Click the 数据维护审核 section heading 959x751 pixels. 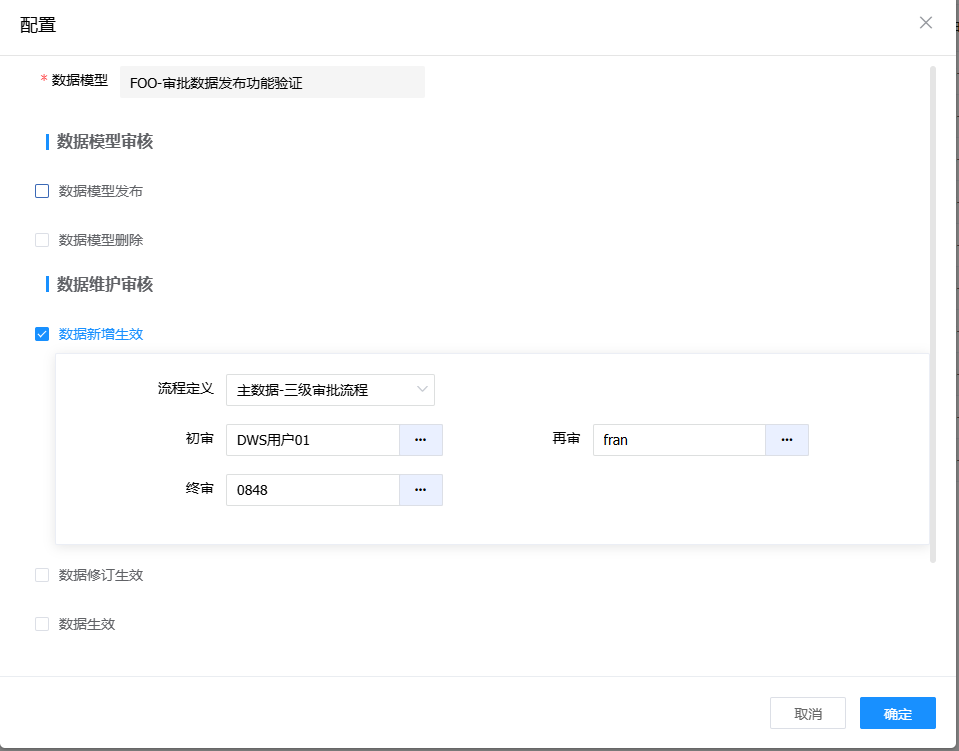coord(105,285)
